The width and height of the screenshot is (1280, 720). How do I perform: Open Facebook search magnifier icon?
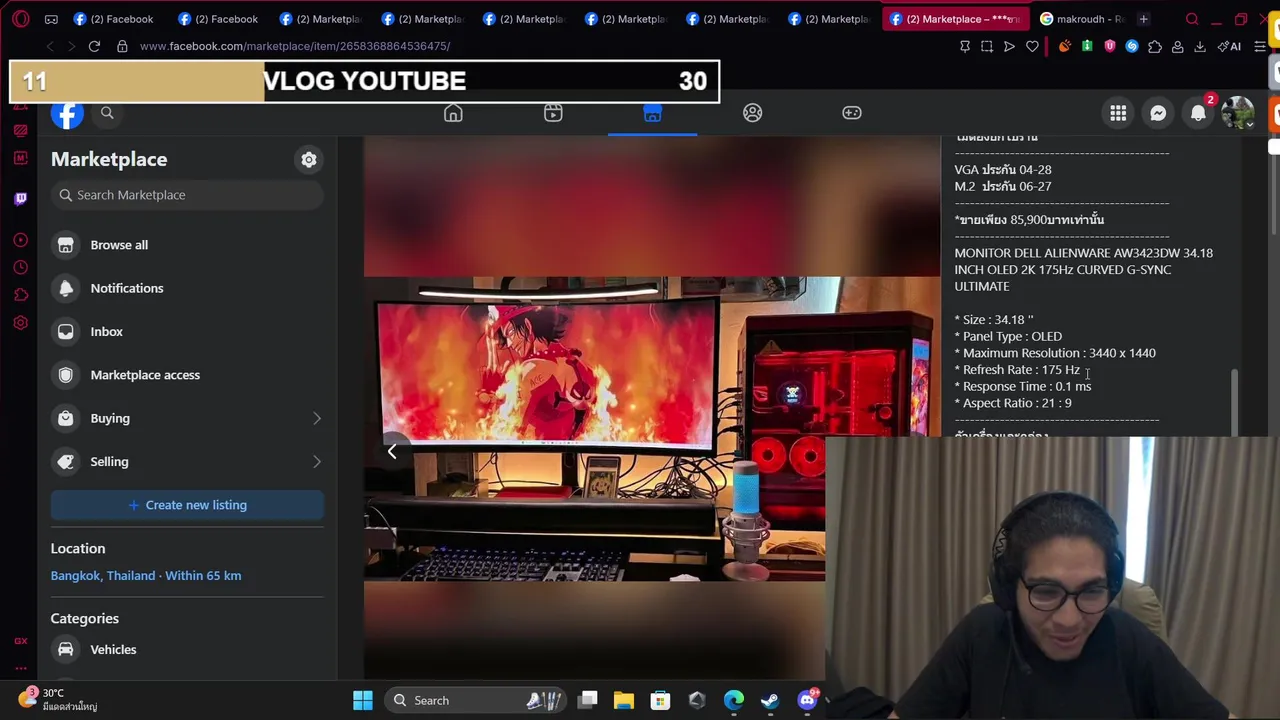click(x=107, y=113)
